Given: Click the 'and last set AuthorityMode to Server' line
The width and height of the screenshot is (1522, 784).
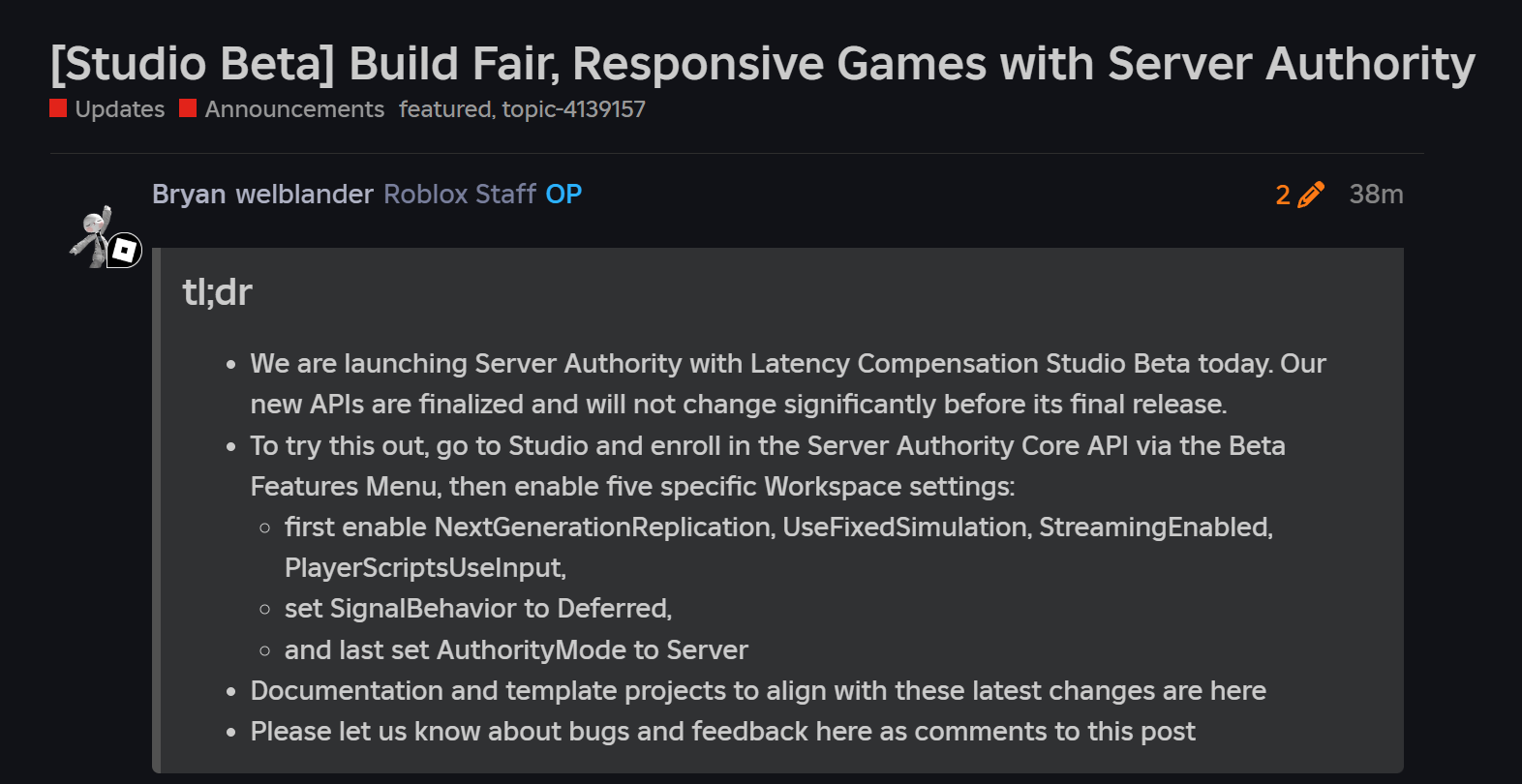Looking at the screenshot, I should pyautogui.click(x=516, y=649).
